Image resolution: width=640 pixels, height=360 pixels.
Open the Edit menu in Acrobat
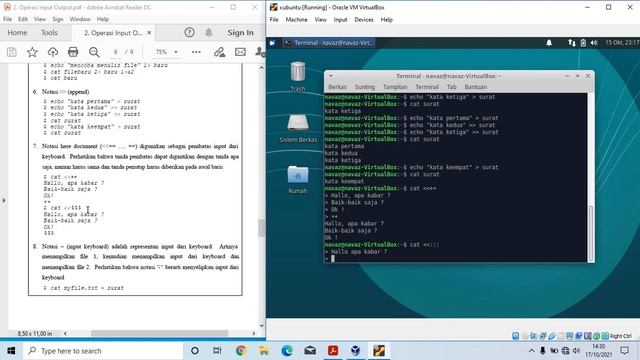(23, 19)
